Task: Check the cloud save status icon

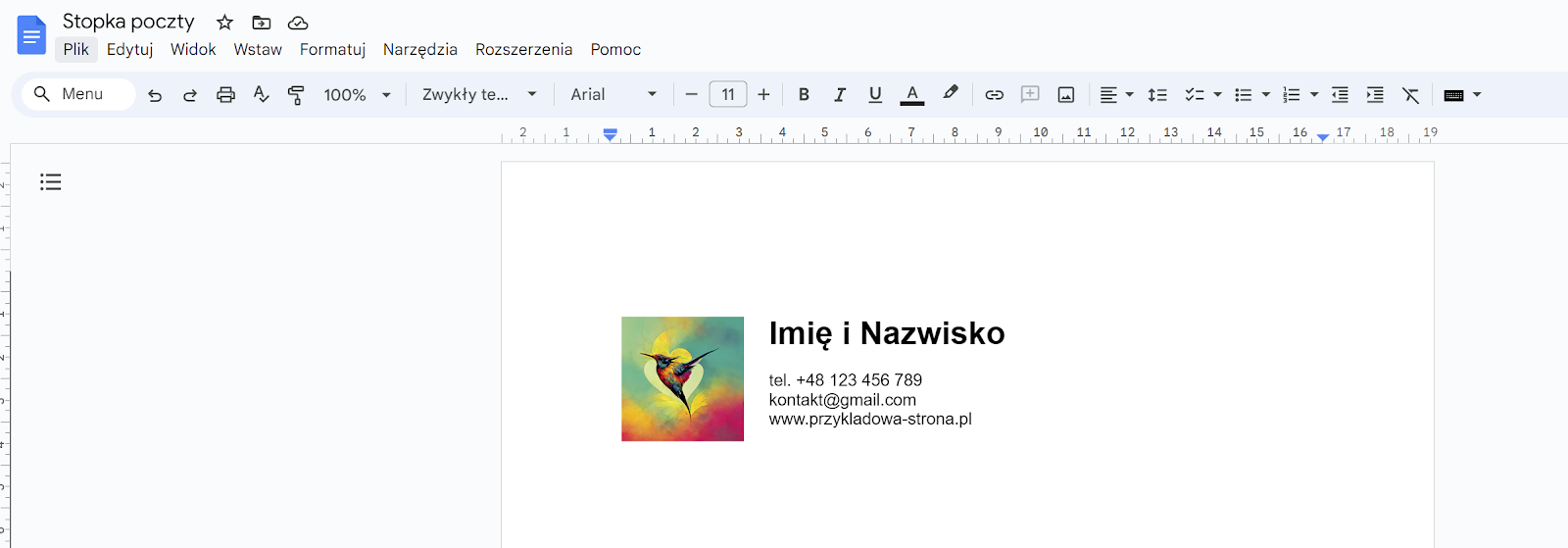Action: point(298,22)
